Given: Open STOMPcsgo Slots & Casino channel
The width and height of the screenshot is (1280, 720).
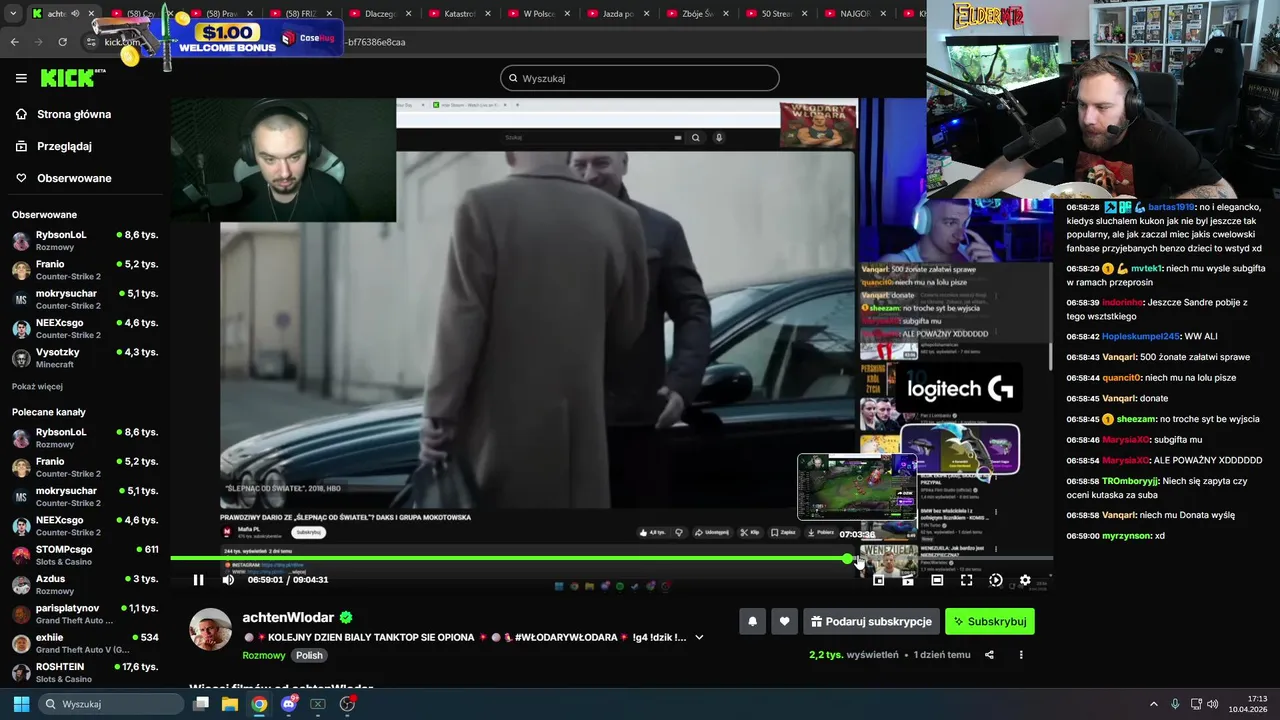Looking at the screenshot, I should pyautogui.click(x=85, y=555).
